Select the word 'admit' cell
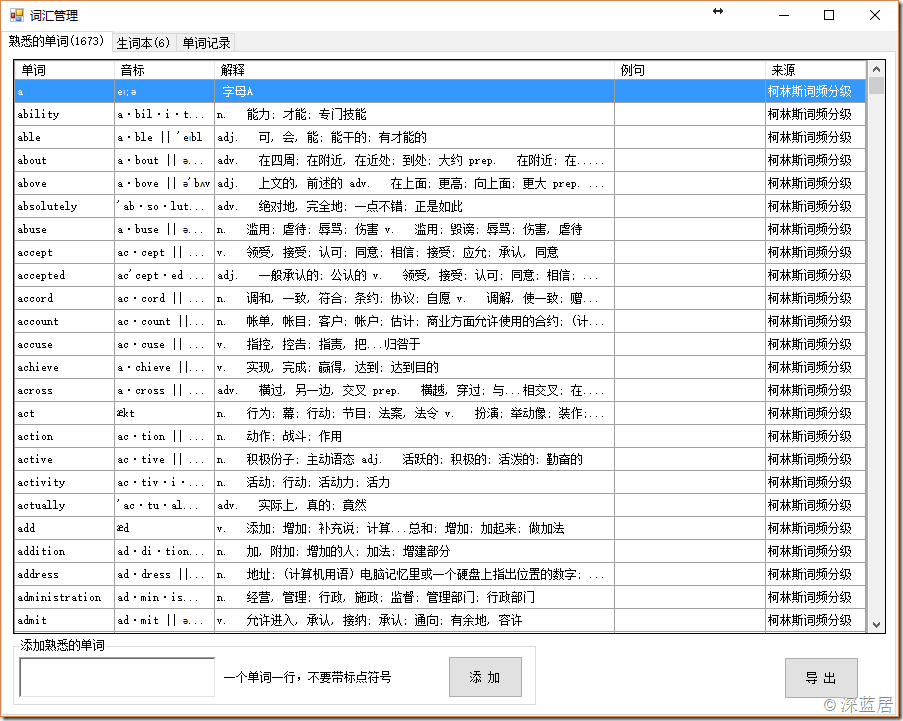Screen dimensions: 903x721 (64, 621)
